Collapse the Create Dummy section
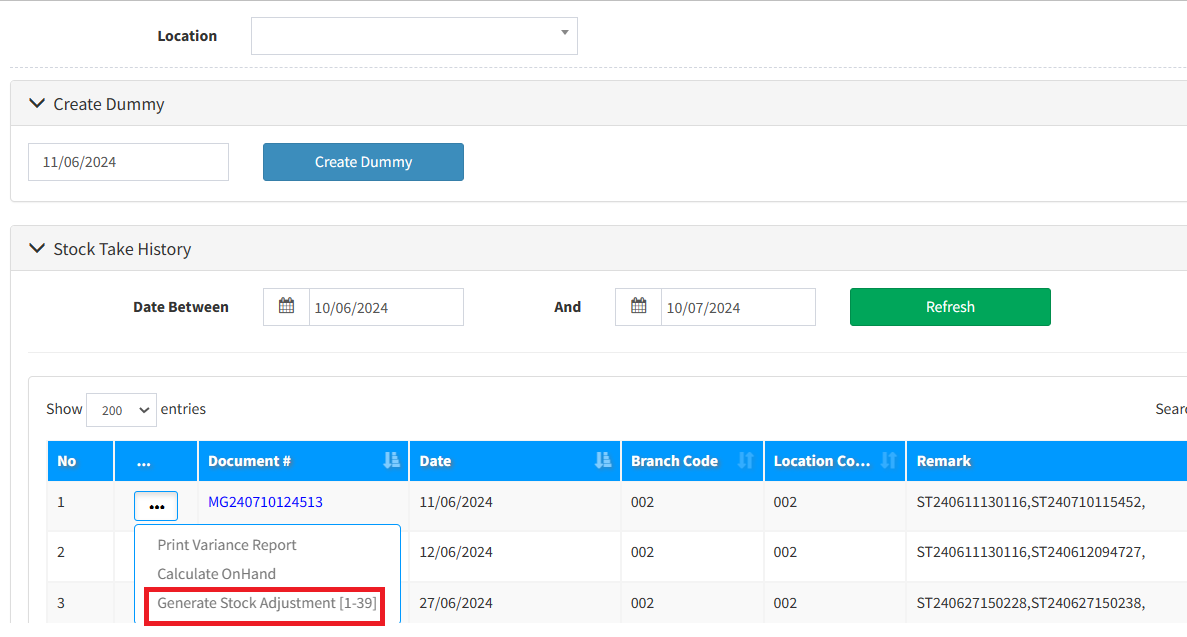The image size is (1187, 637). [38, 104]
